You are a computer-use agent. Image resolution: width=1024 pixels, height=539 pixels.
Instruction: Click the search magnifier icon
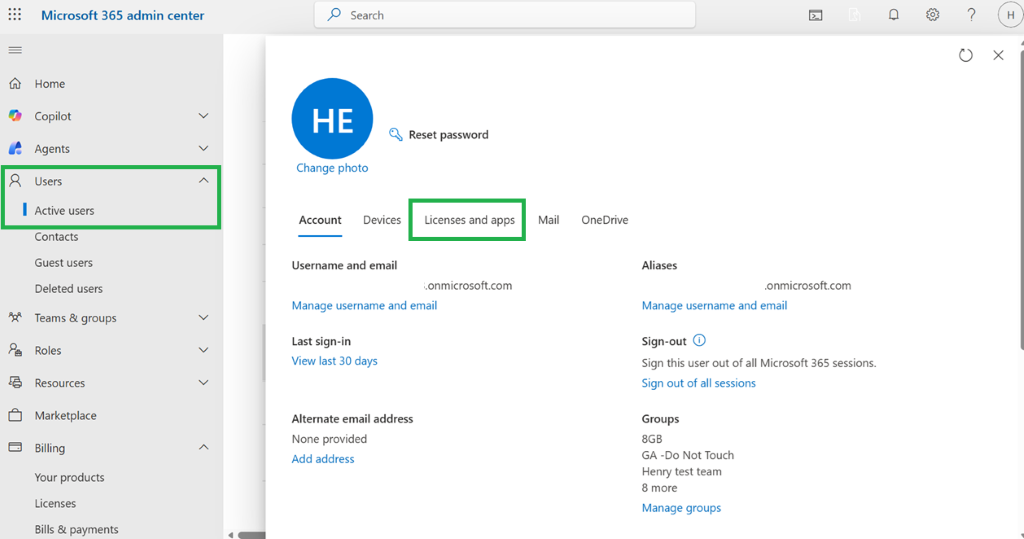tap(334, 14)
